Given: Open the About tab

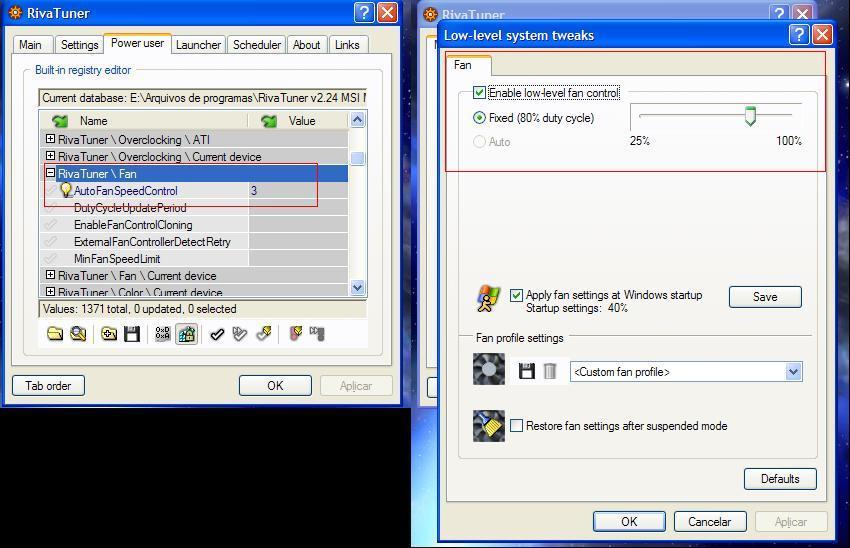Looking at the screenshot, I should (x=306, y=44).
